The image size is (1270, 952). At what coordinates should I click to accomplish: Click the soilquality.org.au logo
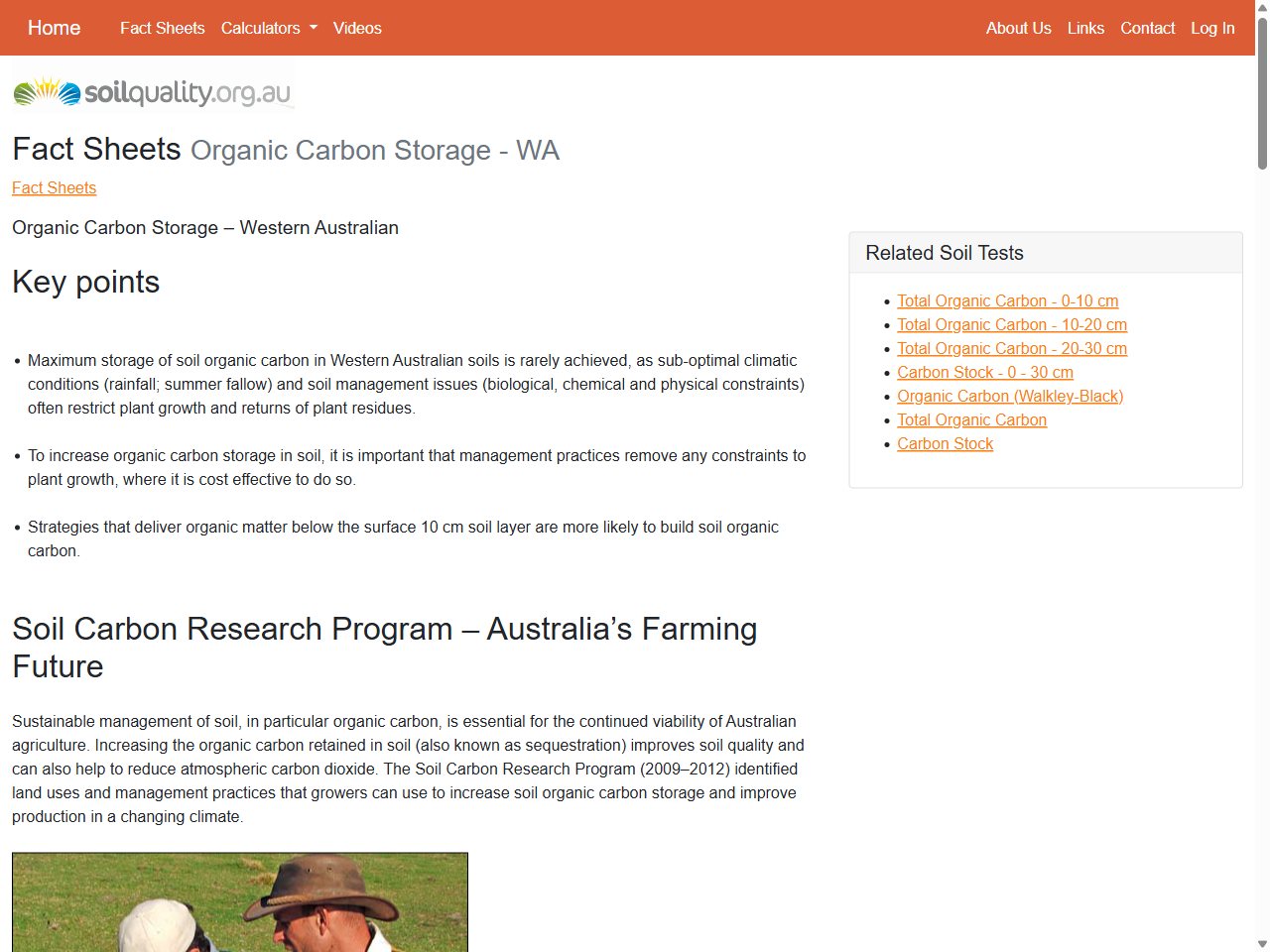tap(151, 91)
